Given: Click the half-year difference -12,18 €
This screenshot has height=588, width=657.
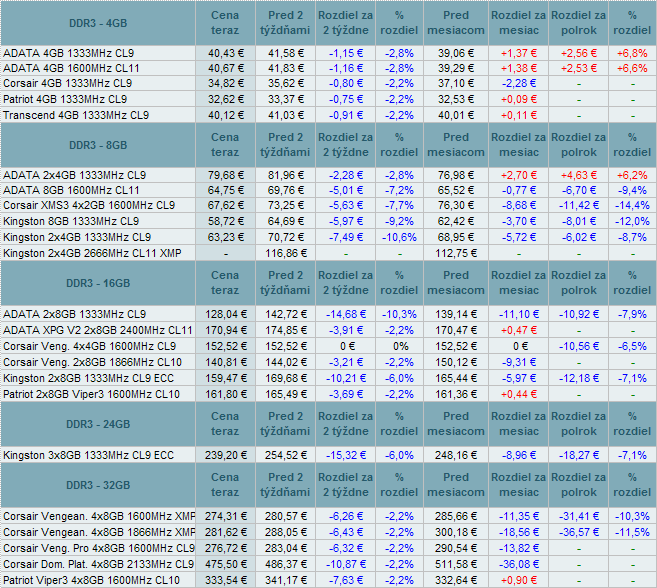Looking at the screenshot, I should click(579, 378).
